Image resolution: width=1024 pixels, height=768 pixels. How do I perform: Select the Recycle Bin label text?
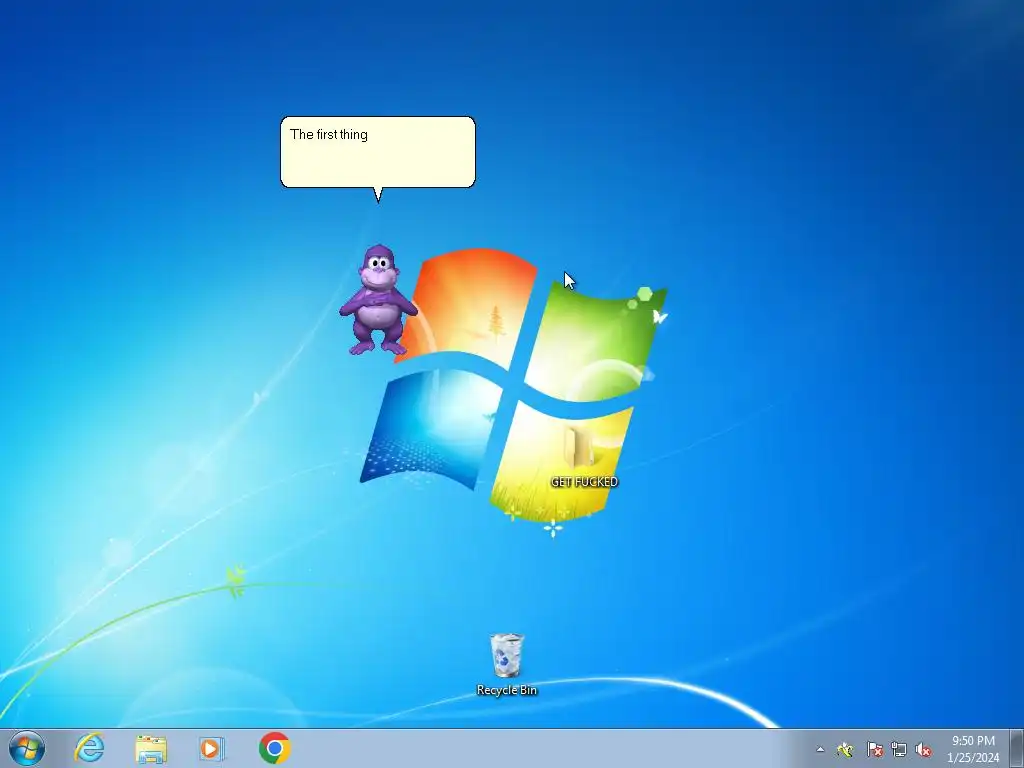click(507, 690)
